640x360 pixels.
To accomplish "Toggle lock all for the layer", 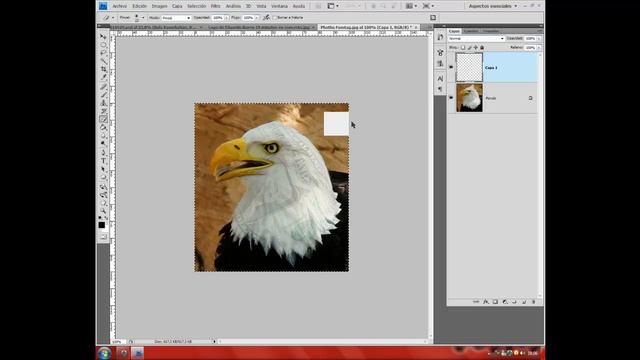I will point(482,47).
